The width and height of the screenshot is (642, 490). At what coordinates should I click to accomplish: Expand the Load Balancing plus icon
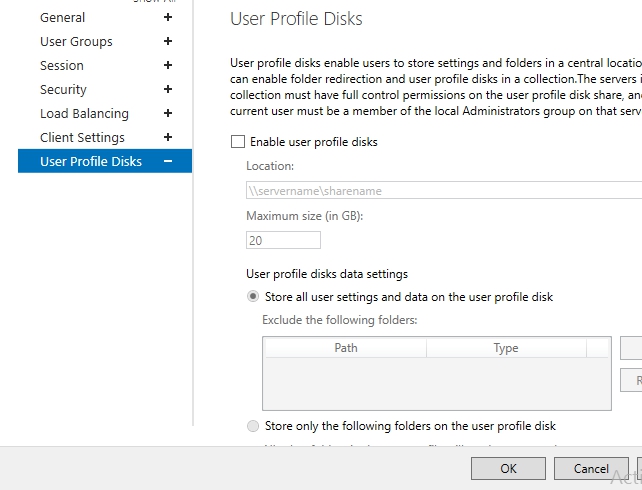click(168, 113)
